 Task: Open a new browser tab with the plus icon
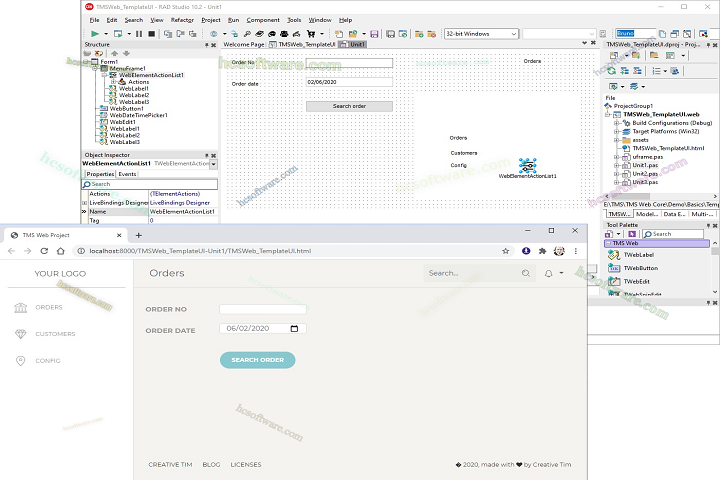click(138, 235)
